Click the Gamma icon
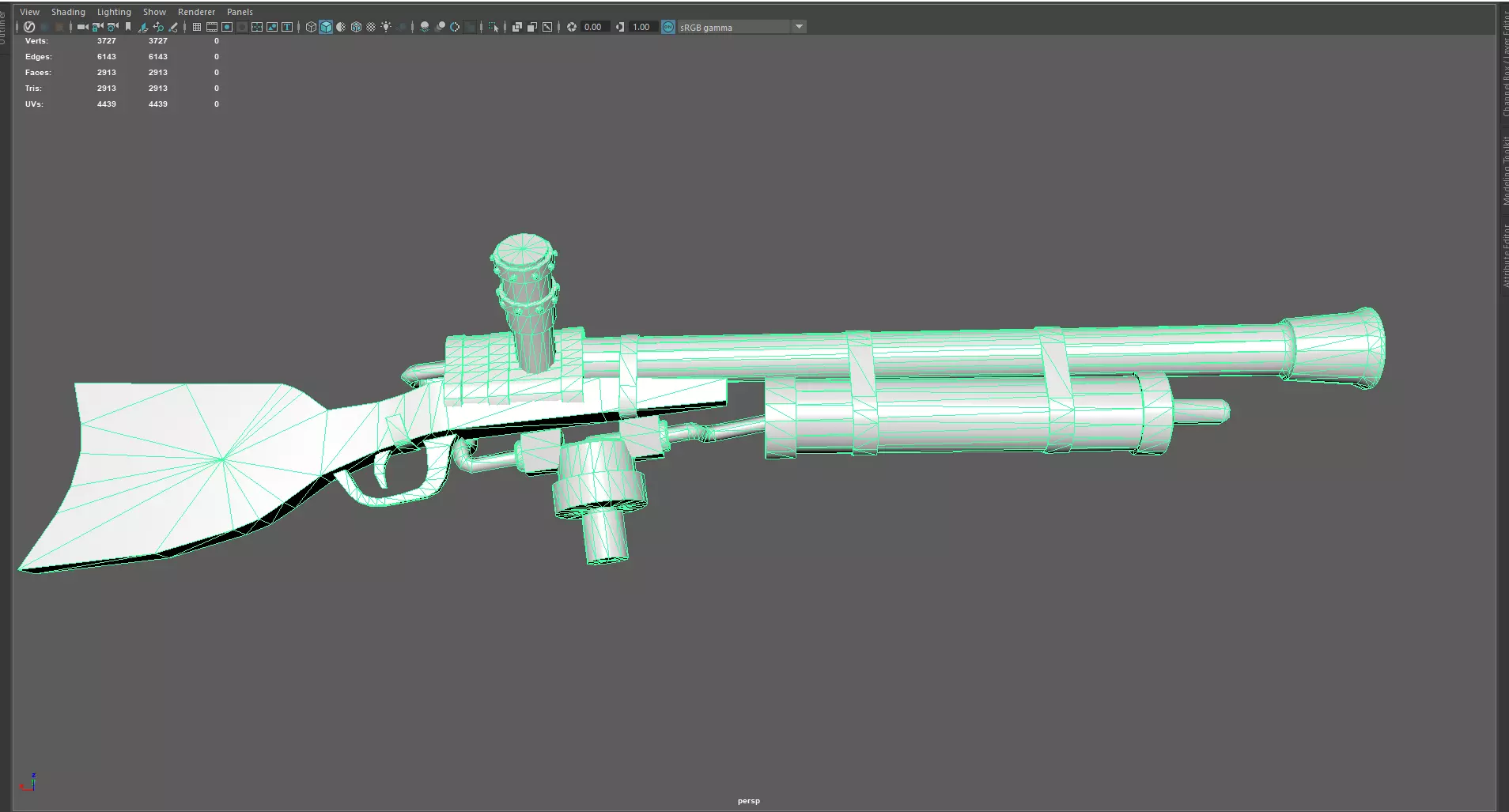 click(x=620, y=27)
